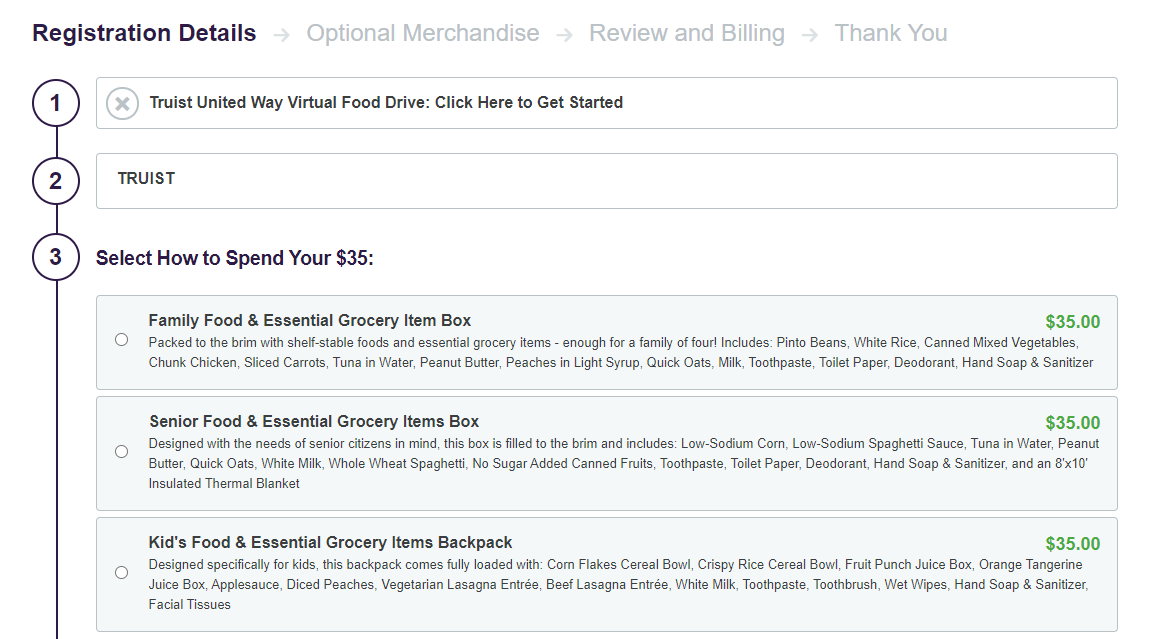Select Kid's Food & Essential Grocery Items Backpack
The width and height of the screenshot is (1149, 639).
[122, 572]
